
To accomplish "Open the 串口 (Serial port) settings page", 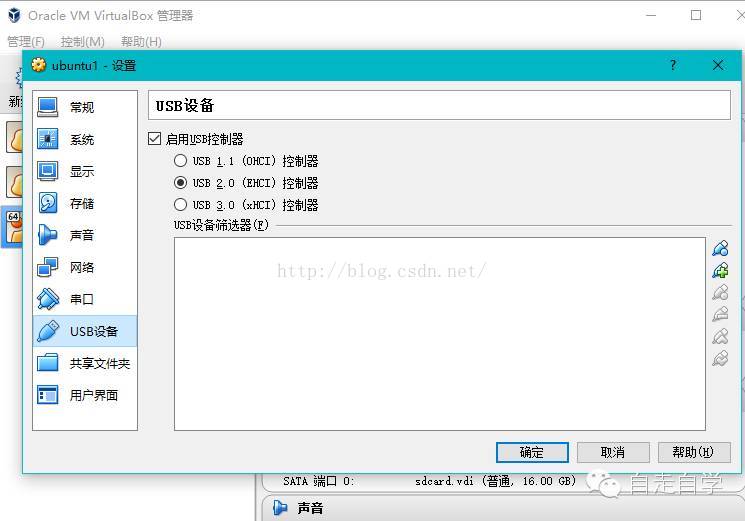I will 85,299.
